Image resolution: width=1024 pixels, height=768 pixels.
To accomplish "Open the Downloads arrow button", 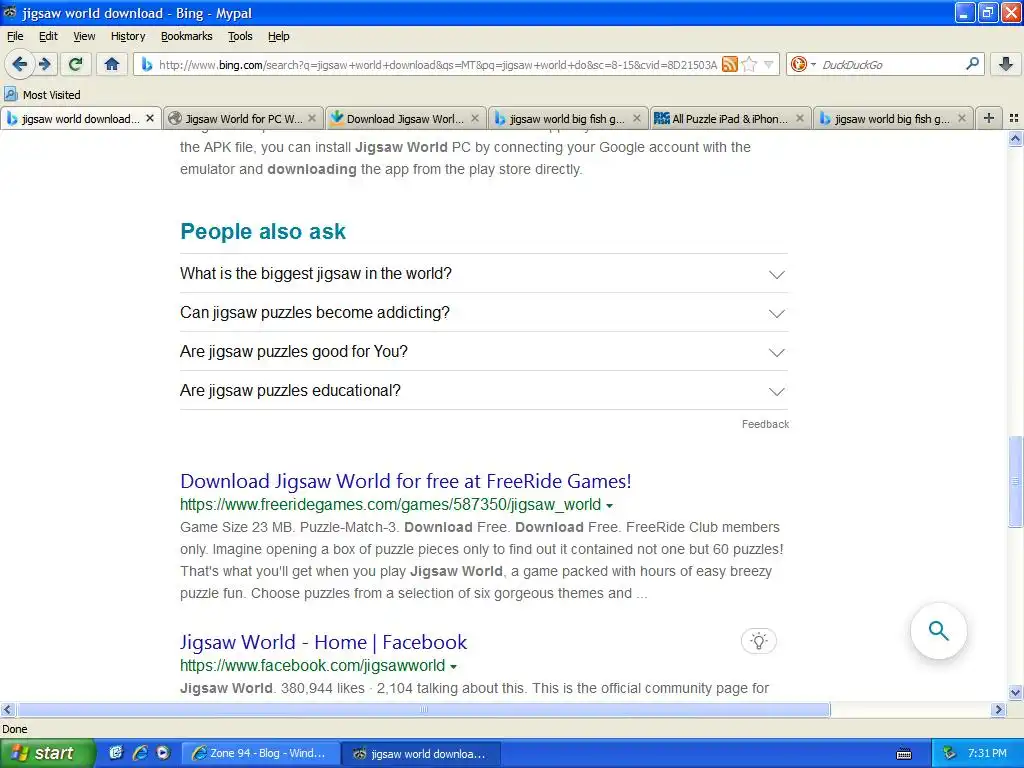I will click(x=1006, y=64).
